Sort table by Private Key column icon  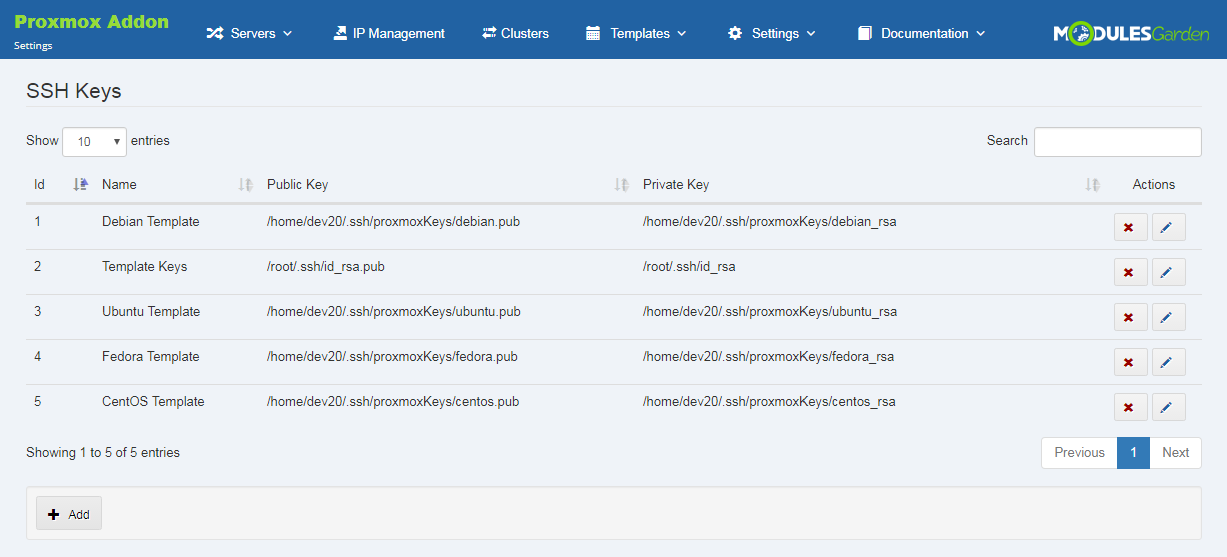coord(1092,184)
